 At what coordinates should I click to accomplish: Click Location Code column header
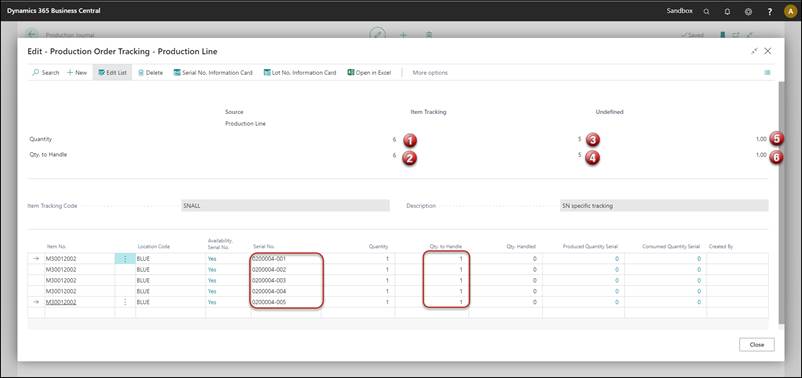[x=153, y=247]
